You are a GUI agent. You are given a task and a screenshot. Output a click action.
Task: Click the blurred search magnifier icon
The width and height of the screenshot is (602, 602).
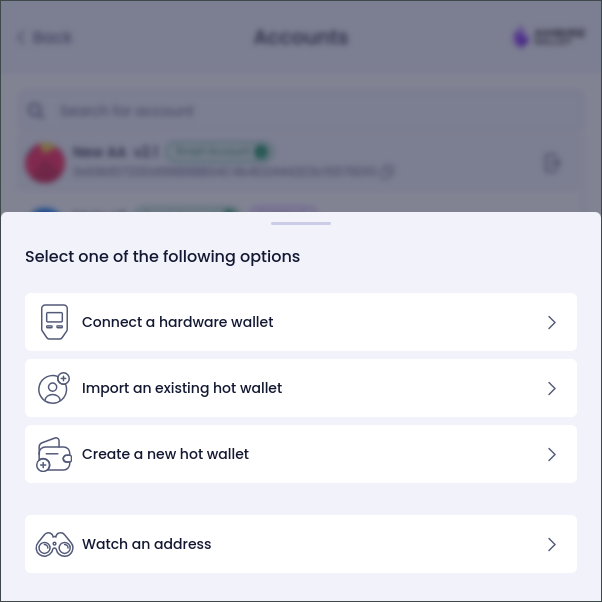[36, 111]
